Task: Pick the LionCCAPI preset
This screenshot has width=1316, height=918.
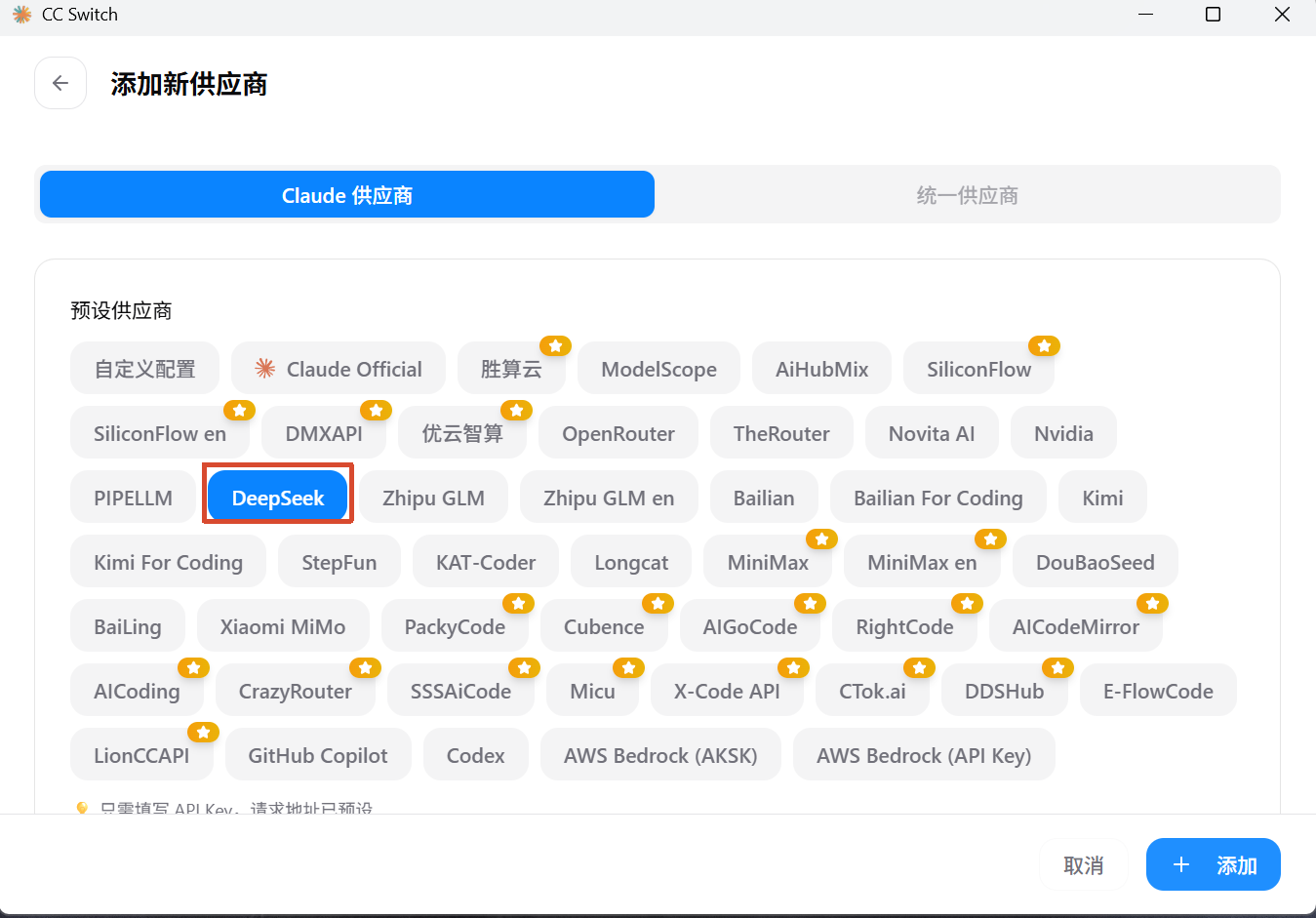Action: click(141, 755)
